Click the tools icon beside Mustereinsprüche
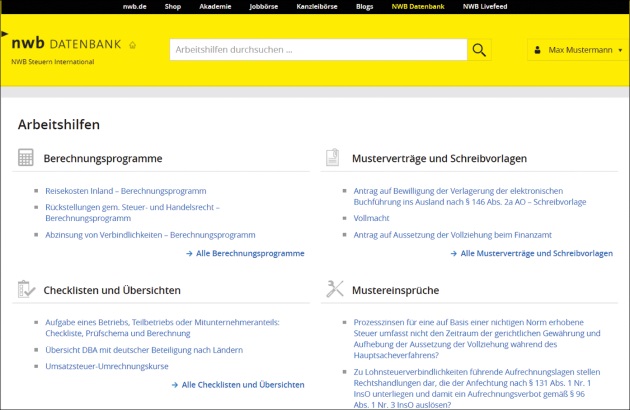 coord(334,289)
